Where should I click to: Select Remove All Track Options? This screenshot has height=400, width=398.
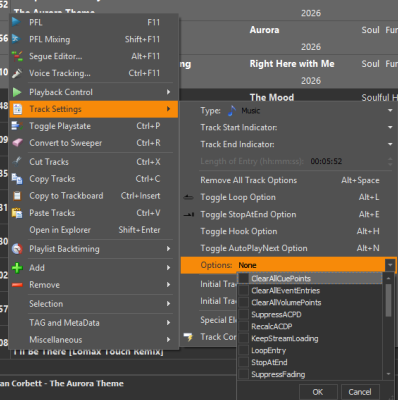(x=289, y=180)
